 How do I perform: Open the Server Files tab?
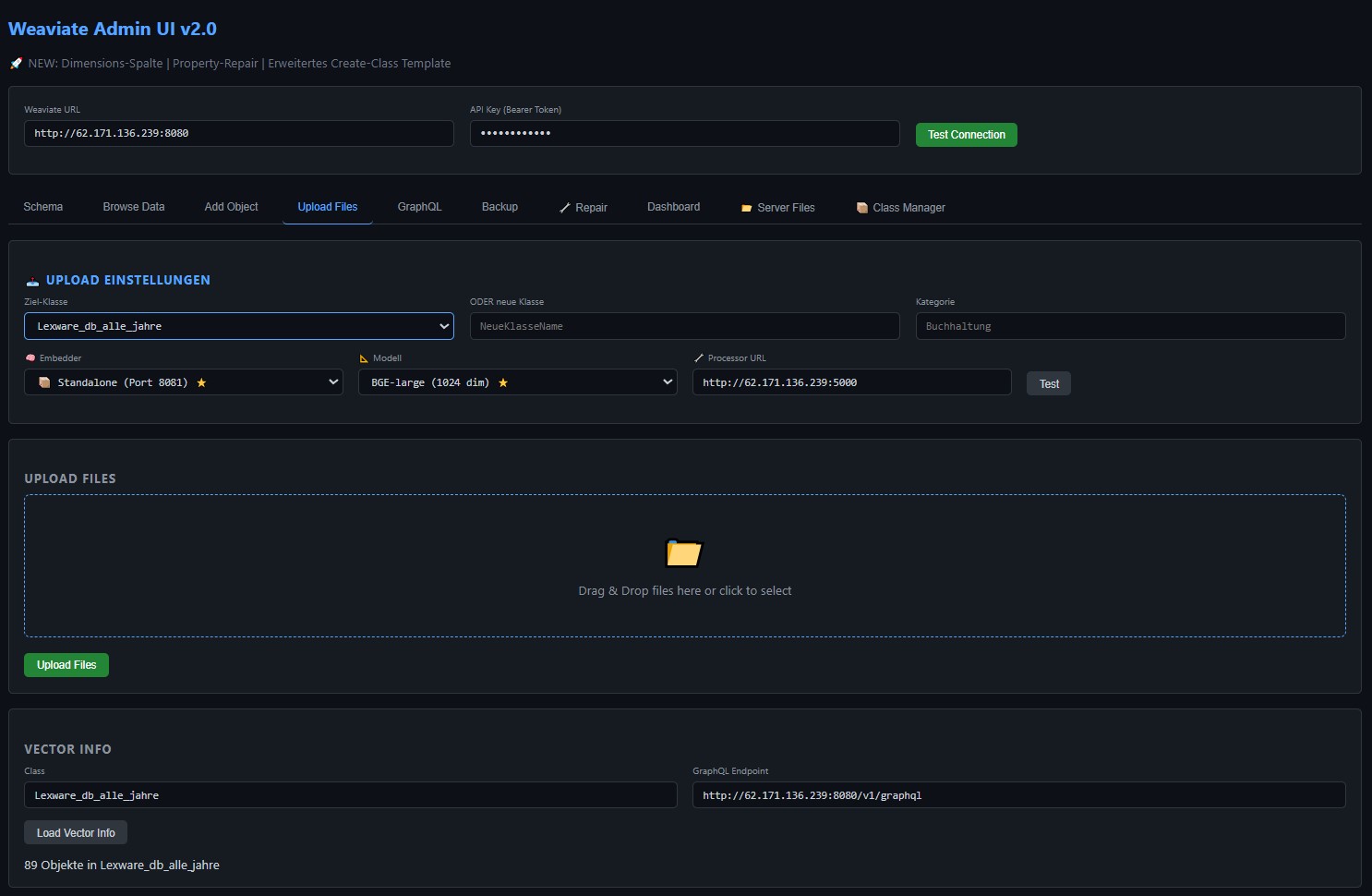point(778,208)
